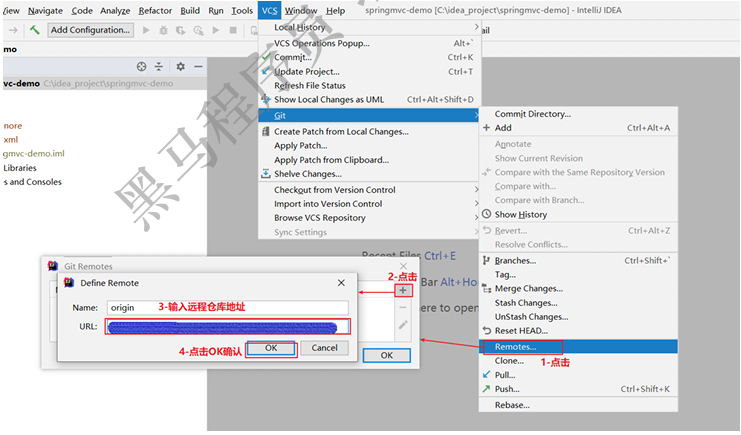Open the Window menu
The height and width of the screenshot is (435, 741).
click(x=301, y=10)
